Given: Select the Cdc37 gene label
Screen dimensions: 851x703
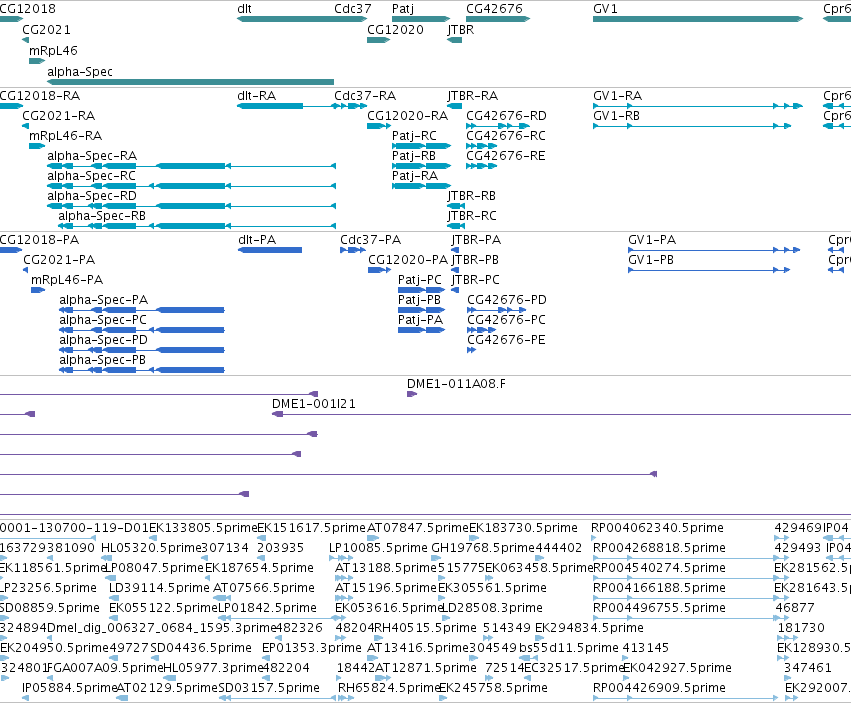Looking at the screenshot, I should [x=353, y=9].
